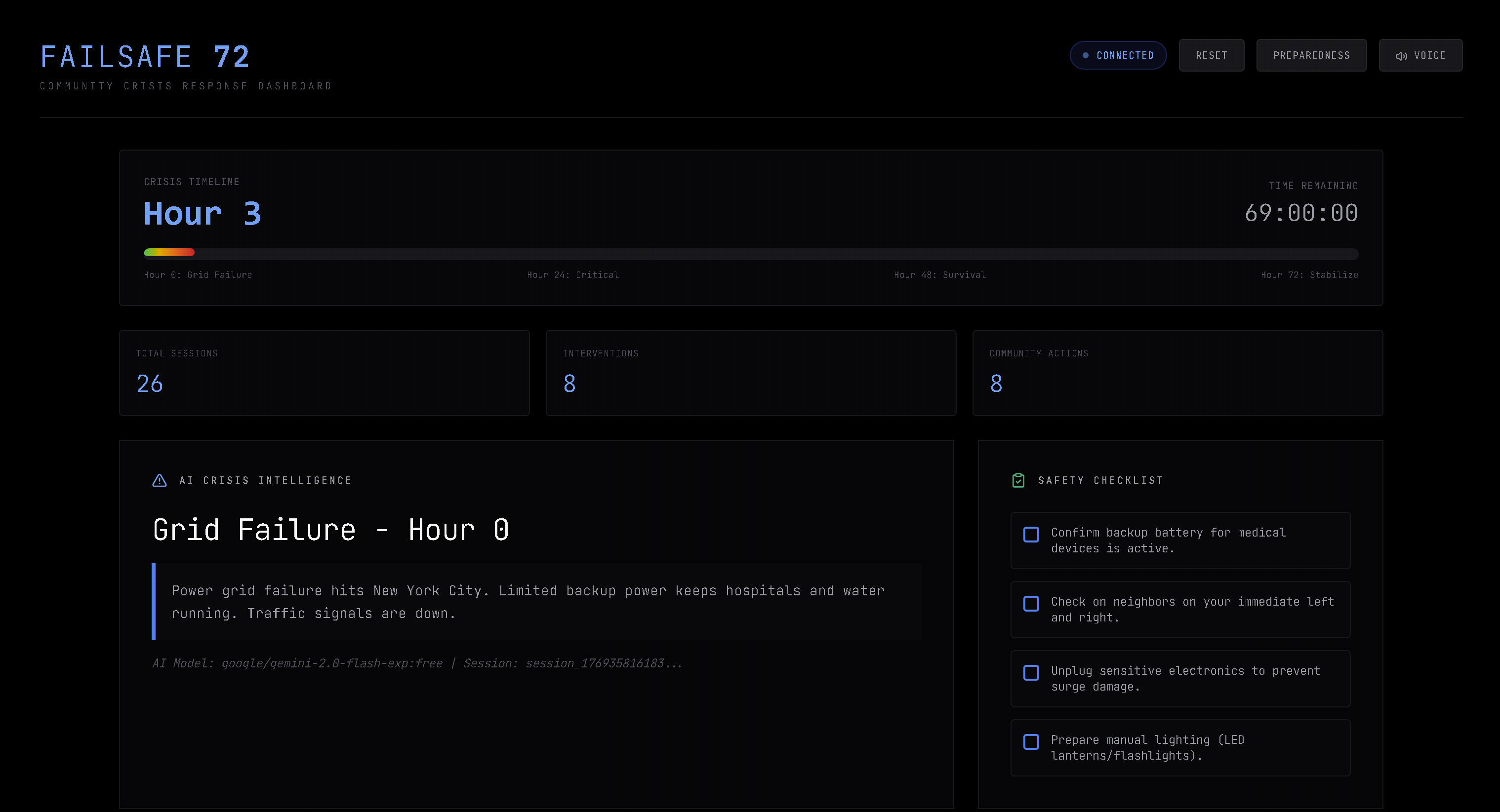Check the prepare manual lighting item
Viewport: 1500px width, 812px height.
(x=1031, y=741)
